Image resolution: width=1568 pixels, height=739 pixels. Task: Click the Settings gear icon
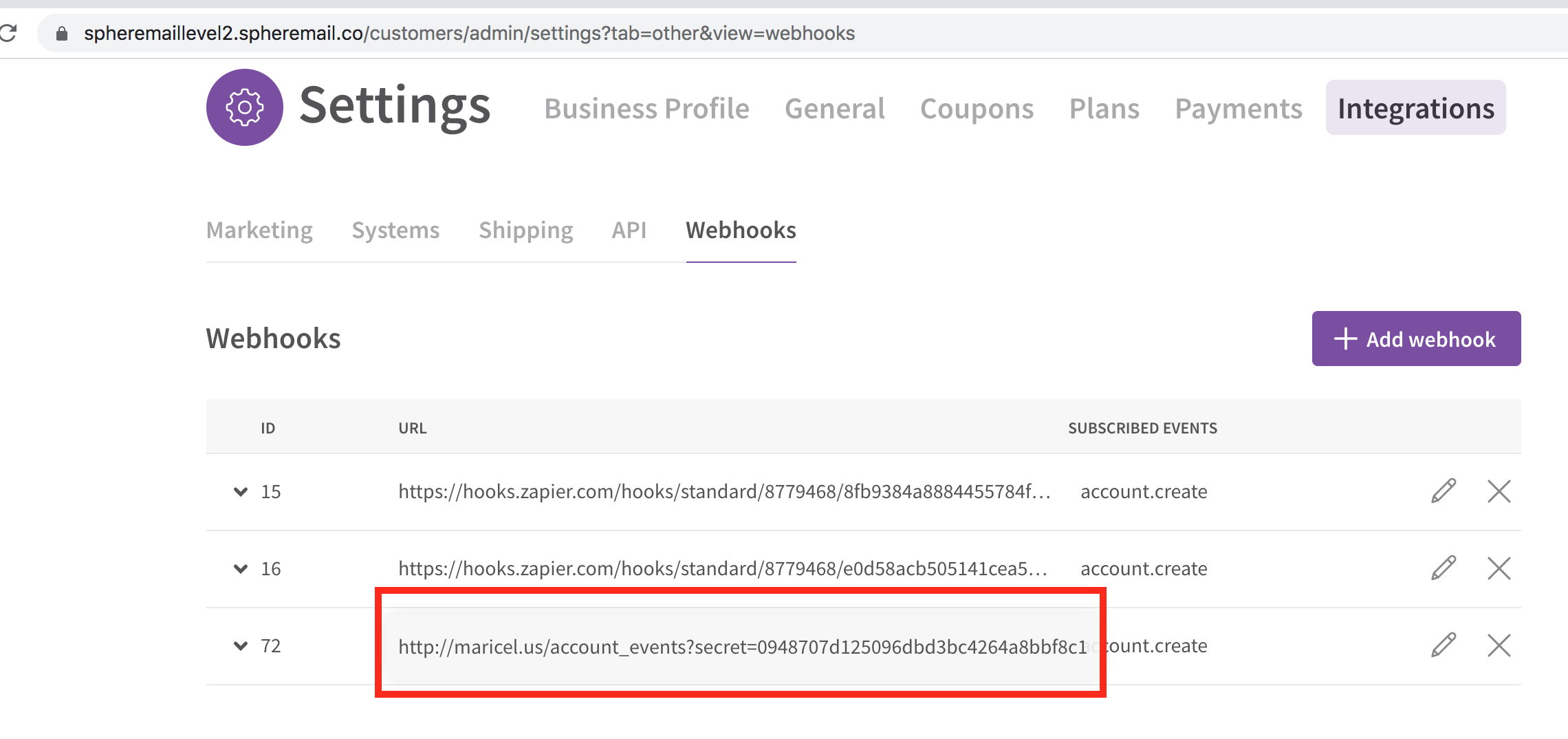(244, 107)
